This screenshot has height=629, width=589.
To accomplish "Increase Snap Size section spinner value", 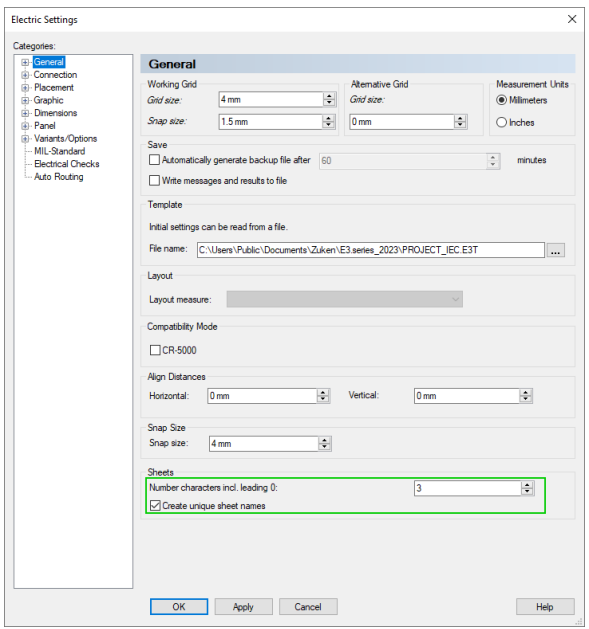I will tap(324, 440).
